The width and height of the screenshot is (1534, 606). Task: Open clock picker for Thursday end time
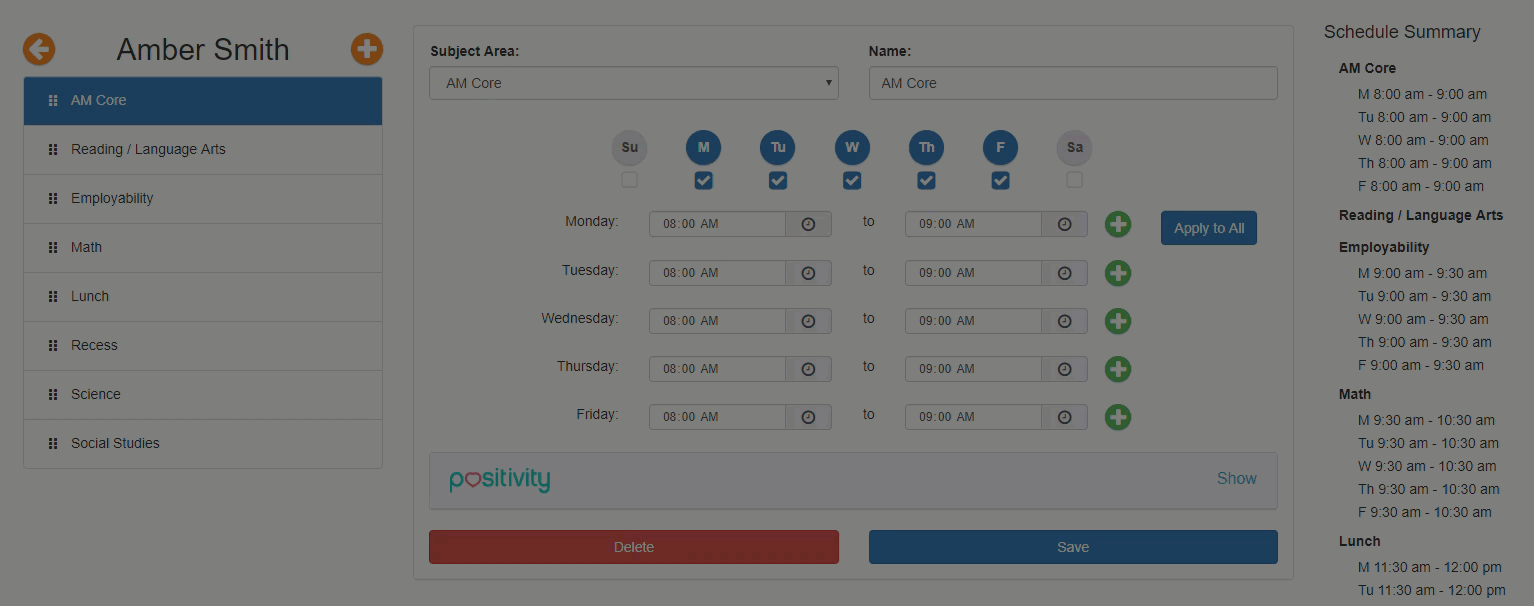(1064, 369)
